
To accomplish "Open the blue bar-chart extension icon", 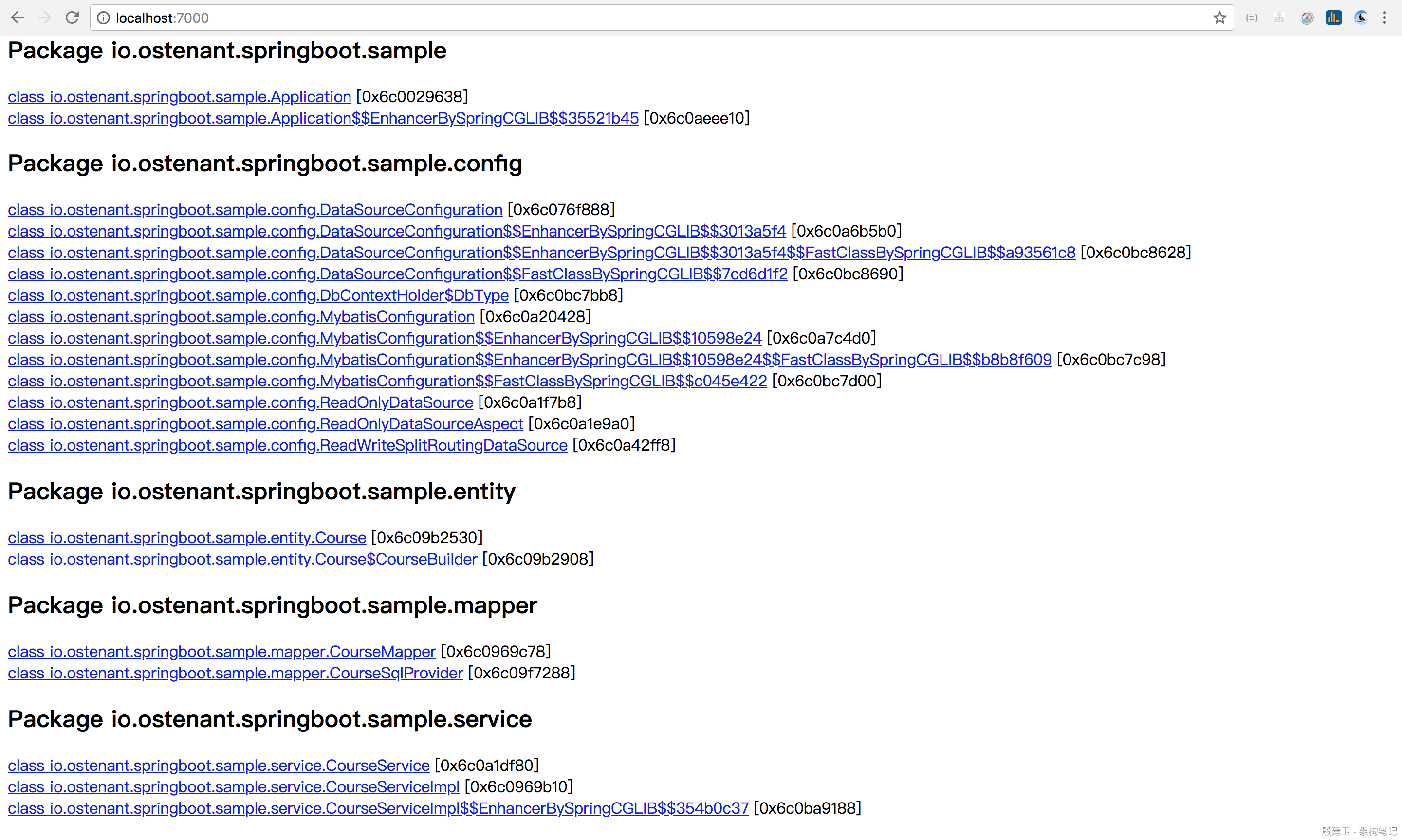I will [x=1333, y=18].
